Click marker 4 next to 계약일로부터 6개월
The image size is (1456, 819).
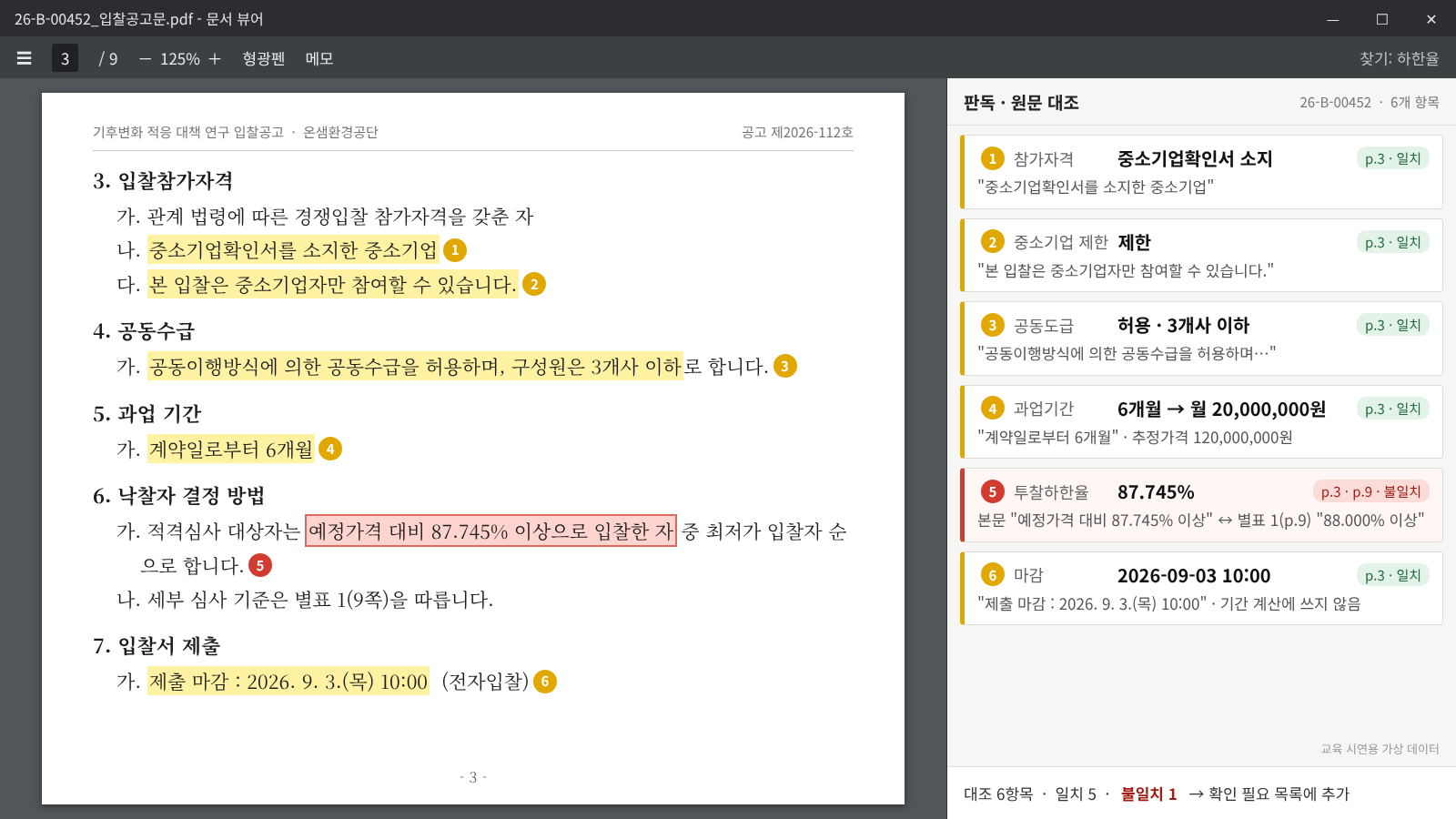tap(330, 449)
